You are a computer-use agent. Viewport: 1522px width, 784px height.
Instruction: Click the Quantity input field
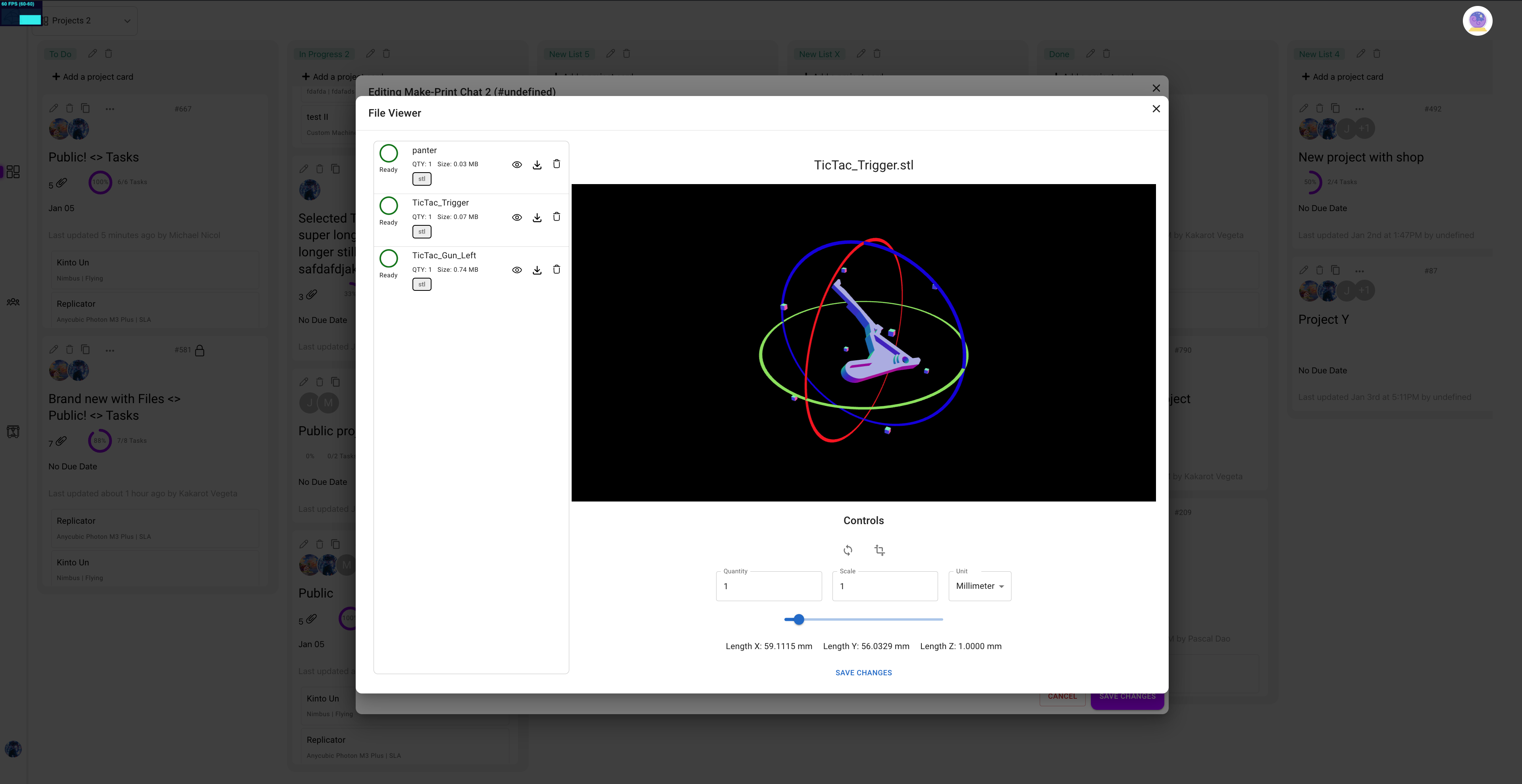pyautogui.click(x=768, y=586)
